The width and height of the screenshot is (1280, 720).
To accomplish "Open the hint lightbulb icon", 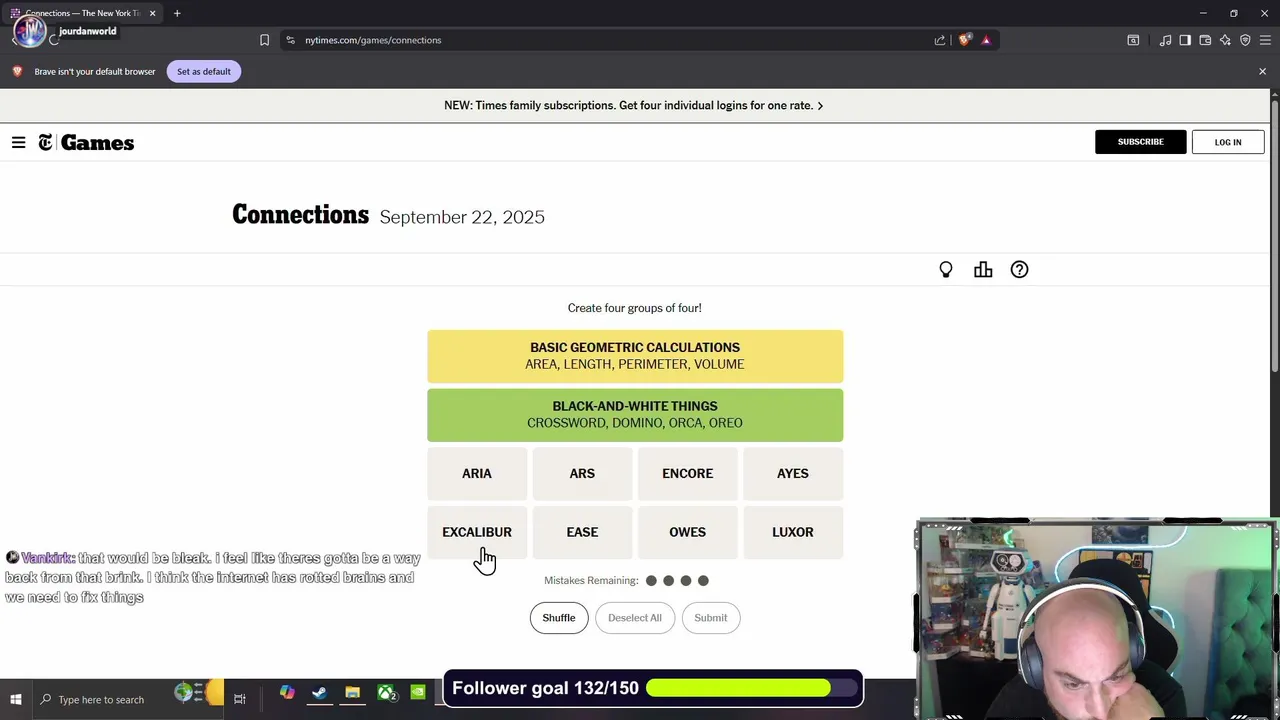I will point(946,270).
